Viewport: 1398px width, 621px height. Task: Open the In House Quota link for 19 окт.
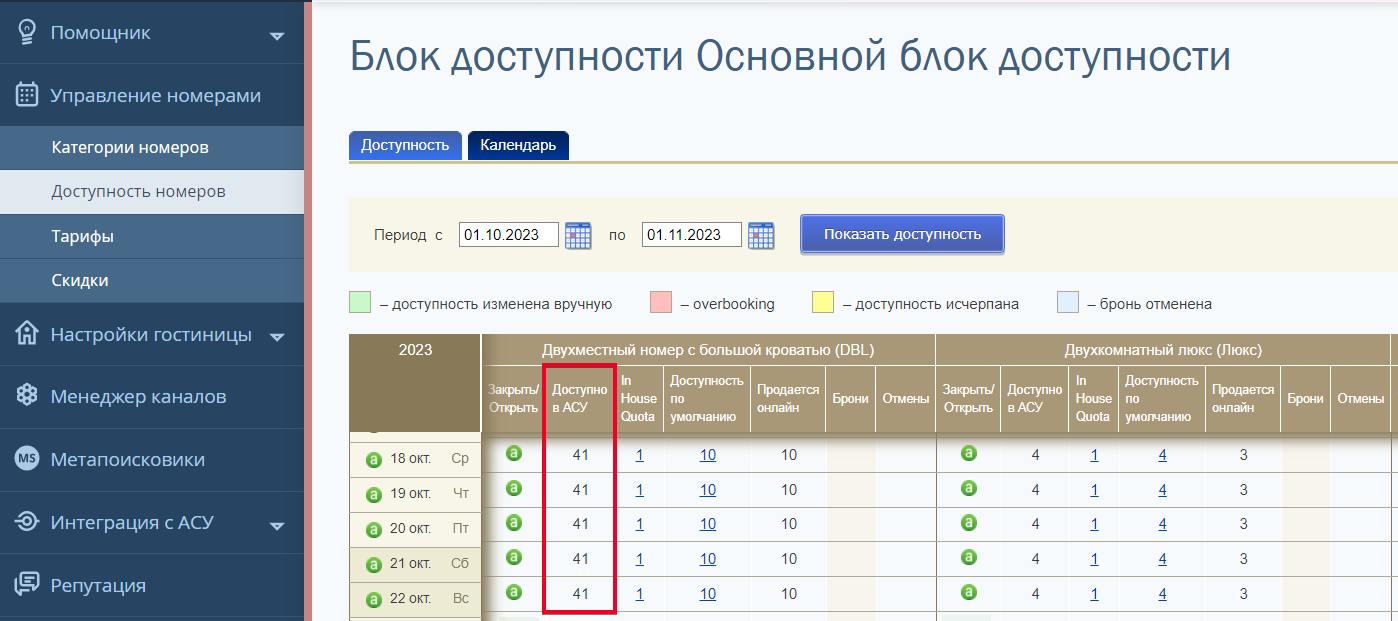640,489
